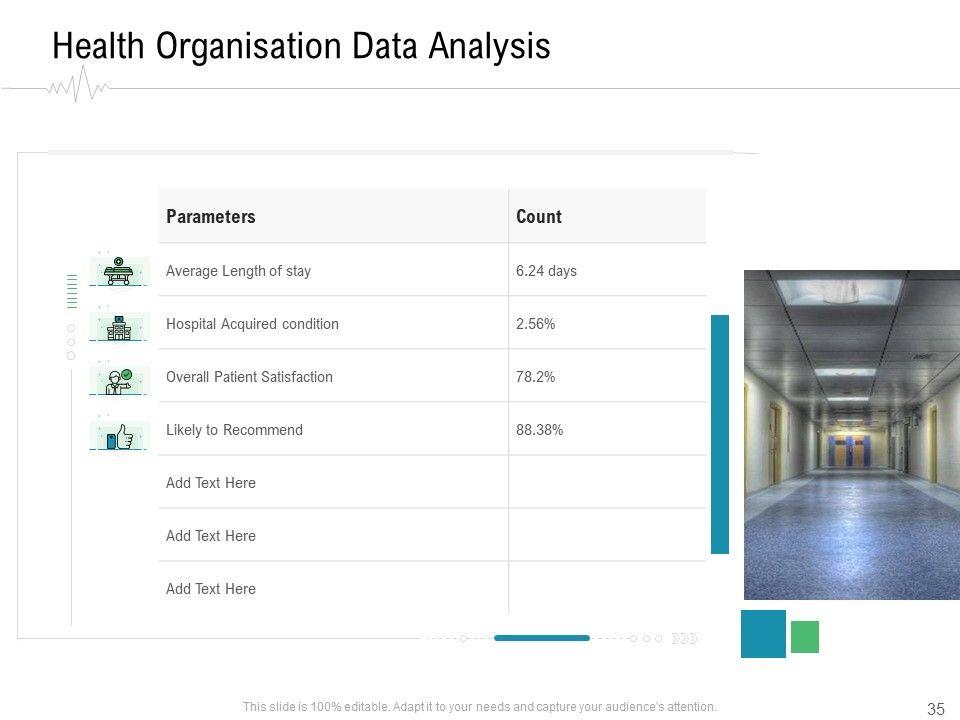The width and height of the screenshot is (960, 720).
Task: Click the Count column header
Action: pos(539,216)
